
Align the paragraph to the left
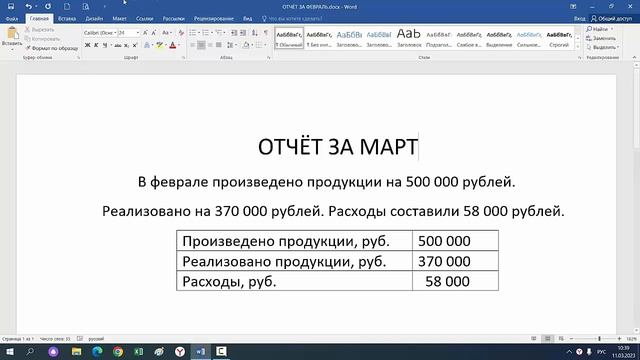pos(193,45)
